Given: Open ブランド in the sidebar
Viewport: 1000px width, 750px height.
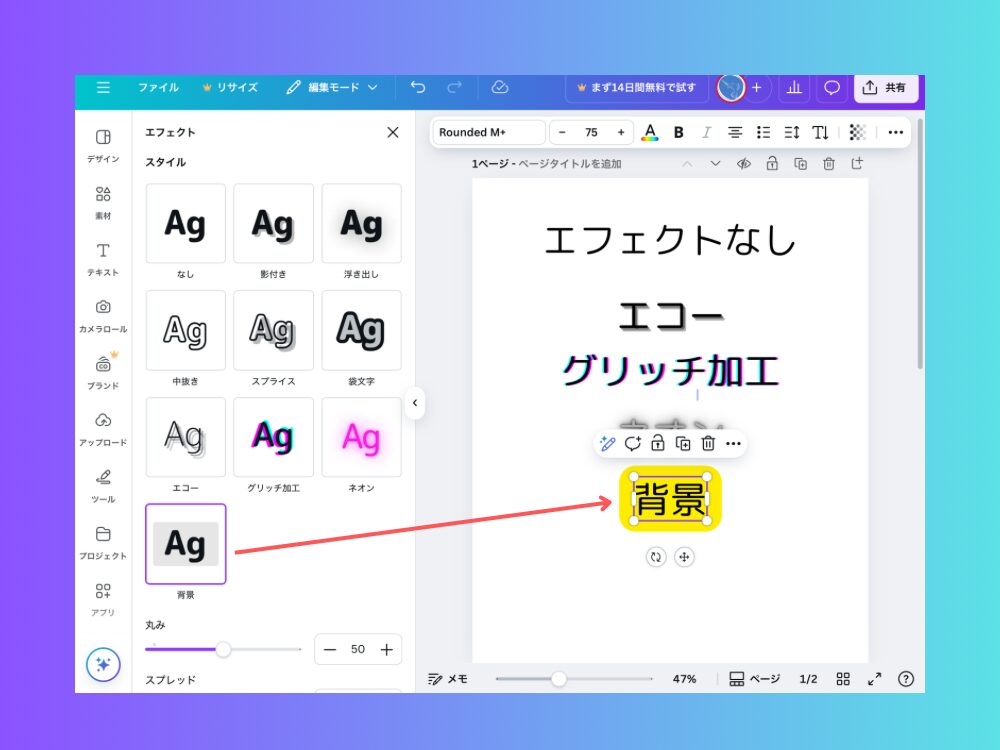Looking at the screenshot, I should (103, 373).
